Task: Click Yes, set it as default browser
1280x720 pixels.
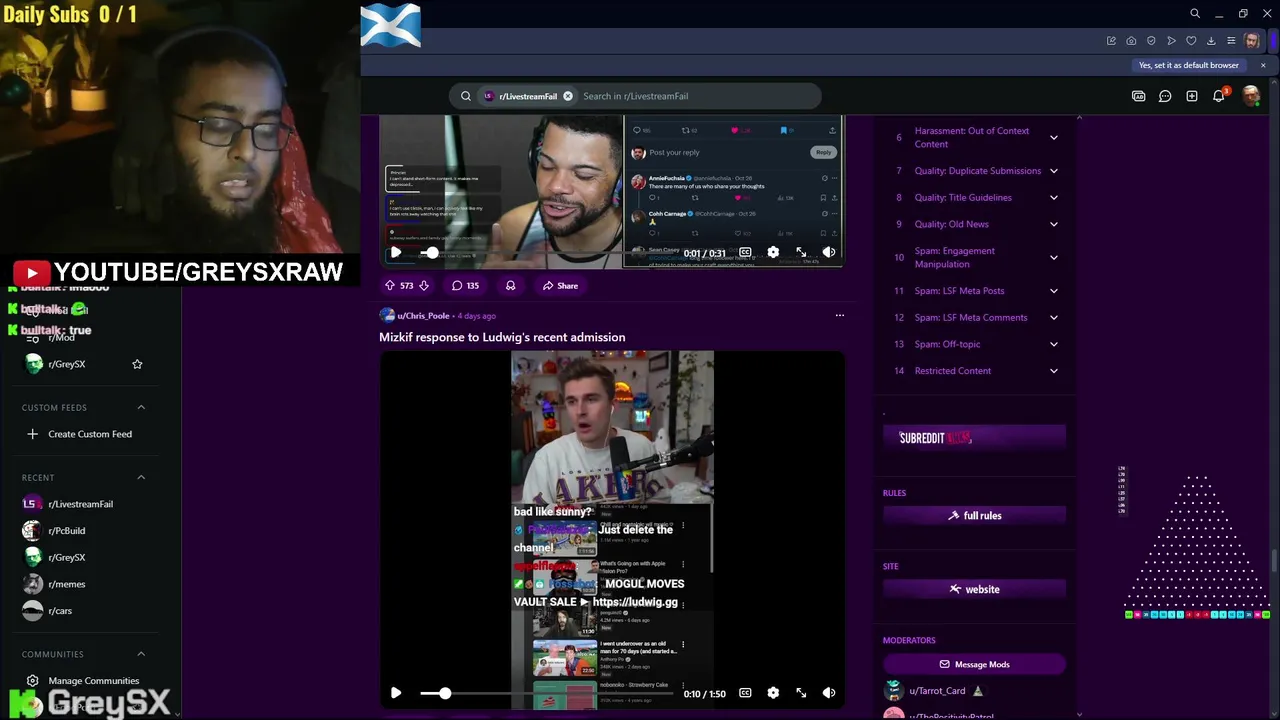Action: (x=1189, y=65)
